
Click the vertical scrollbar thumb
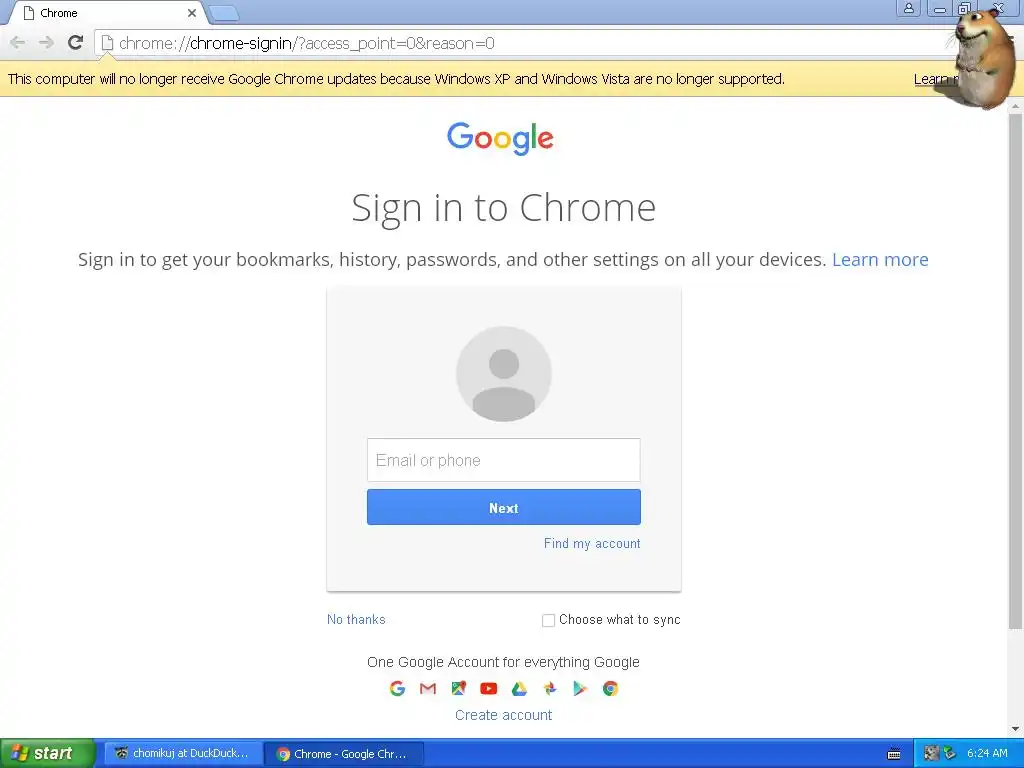coord(1016,371)
